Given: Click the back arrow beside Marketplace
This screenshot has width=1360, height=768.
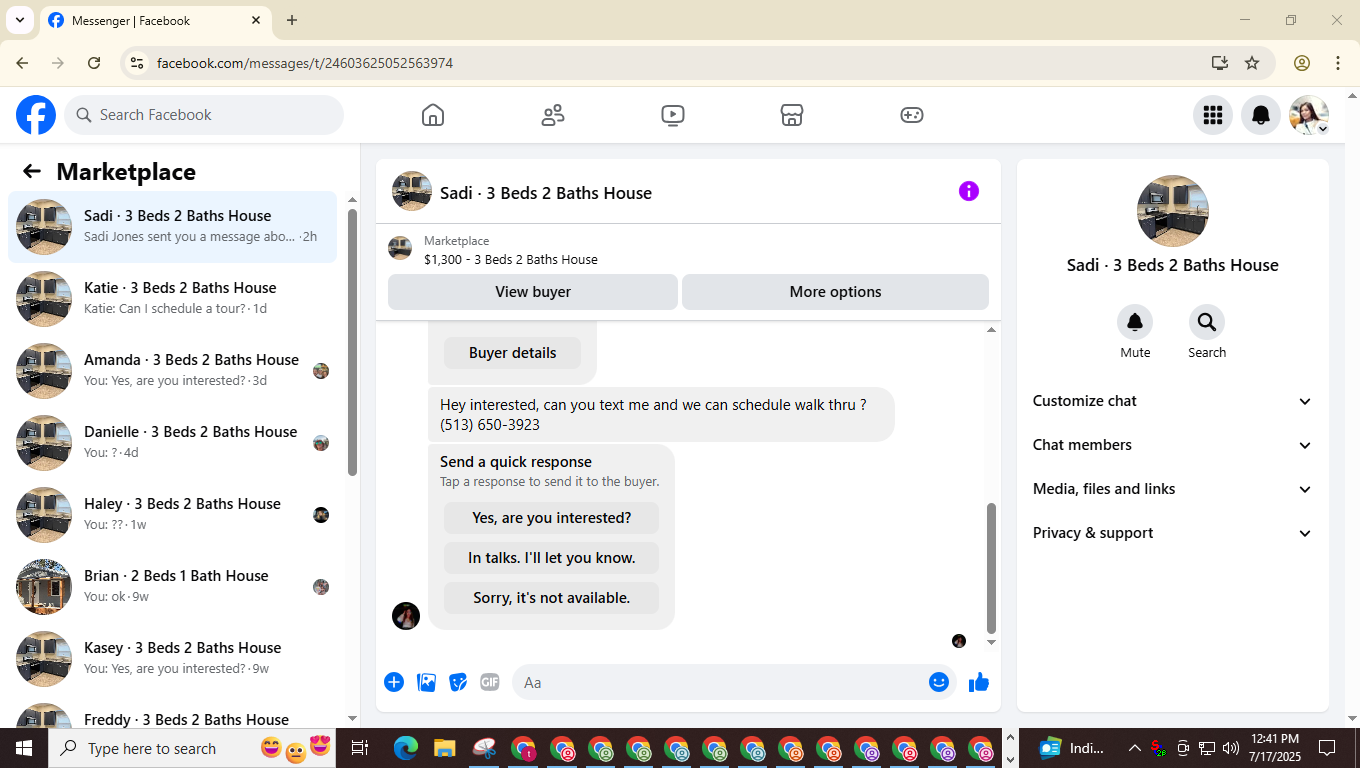Looking at the screenshot, I should (32, 171).
